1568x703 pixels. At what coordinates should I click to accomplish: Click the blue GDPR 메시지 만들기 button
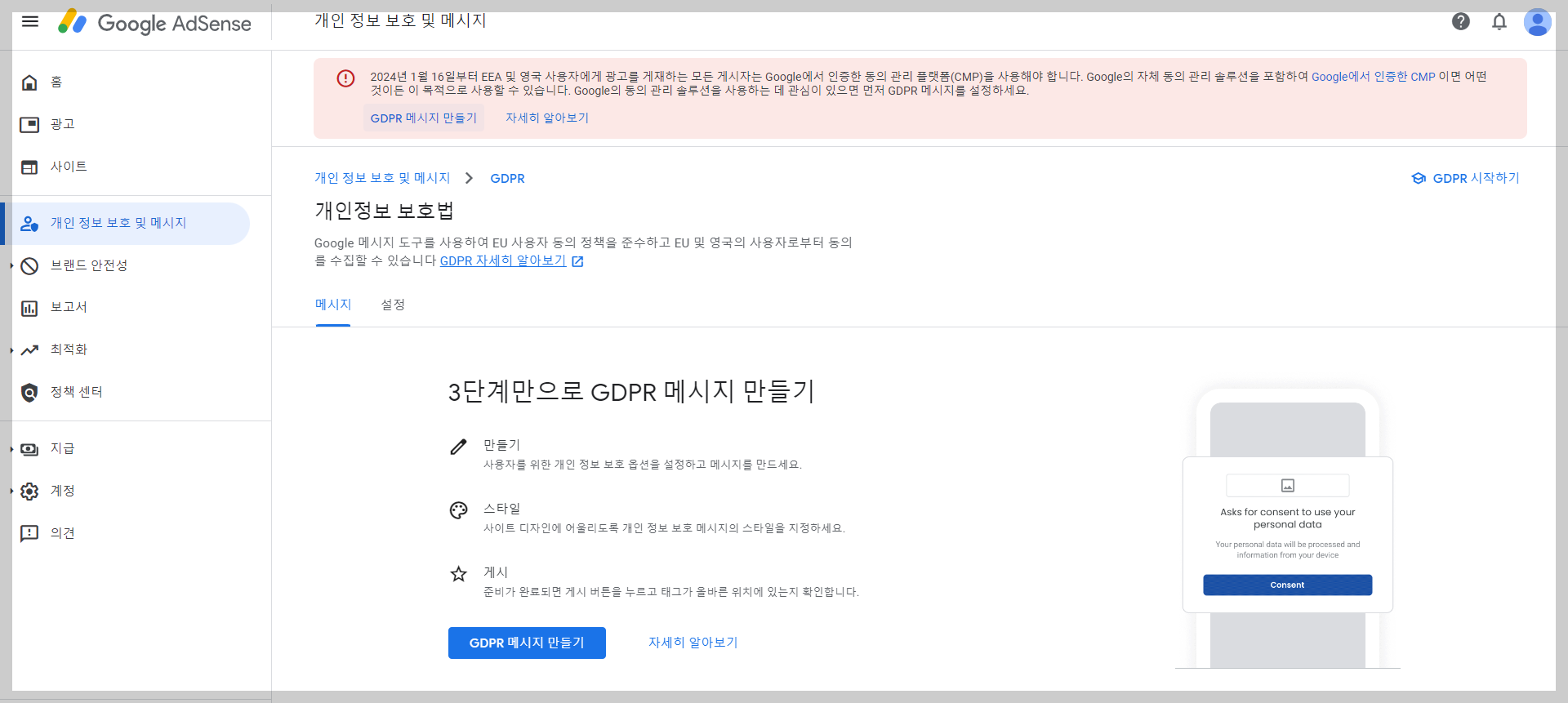pyautogui.click(x=527, y=643)
